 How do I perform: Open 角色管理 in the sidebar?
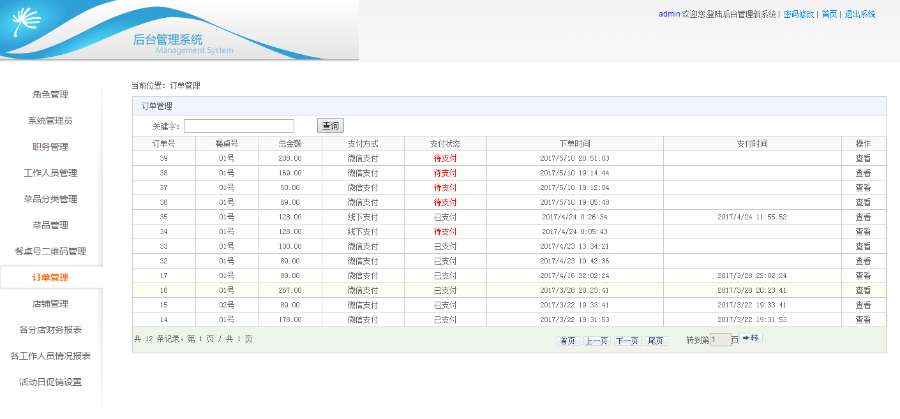click(x=51, y=95)
